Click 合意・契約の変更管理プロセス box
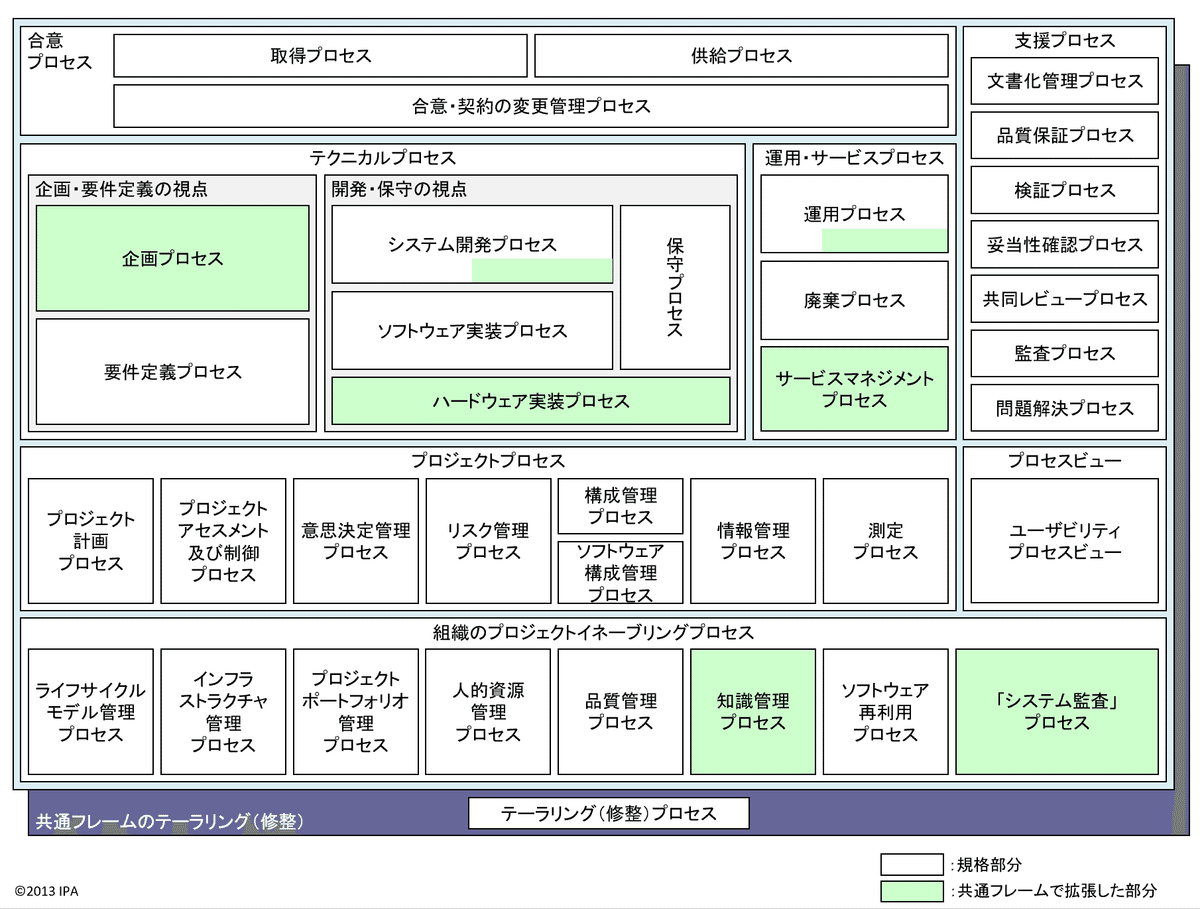This screenshot has height=909, width=1200. click(x=531, y=106)
